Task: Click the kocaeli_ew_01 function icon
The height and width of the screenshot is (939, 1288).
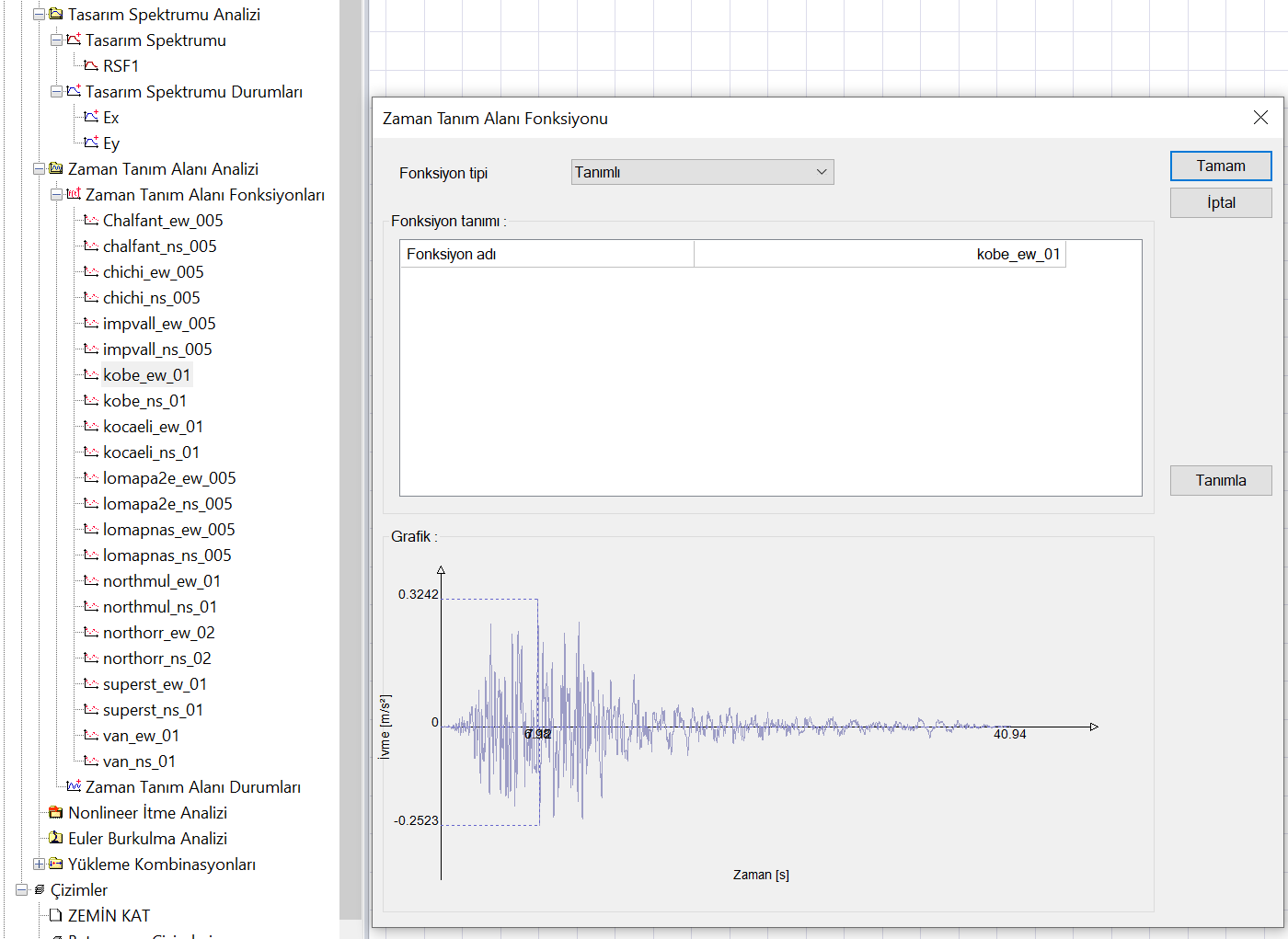Action: (91, 427)
